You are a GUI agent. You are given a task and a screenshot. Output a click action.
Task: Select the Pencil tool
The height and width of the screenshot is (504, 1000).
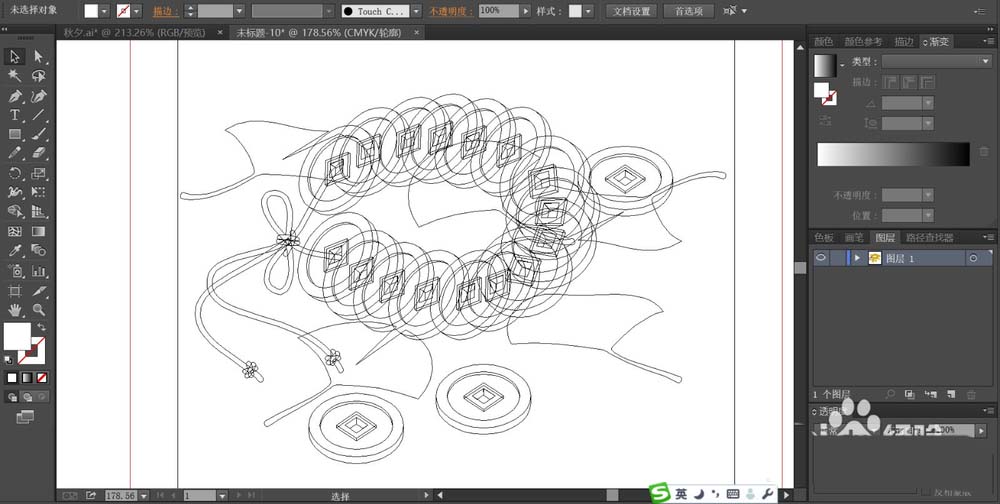click(15, 153)
